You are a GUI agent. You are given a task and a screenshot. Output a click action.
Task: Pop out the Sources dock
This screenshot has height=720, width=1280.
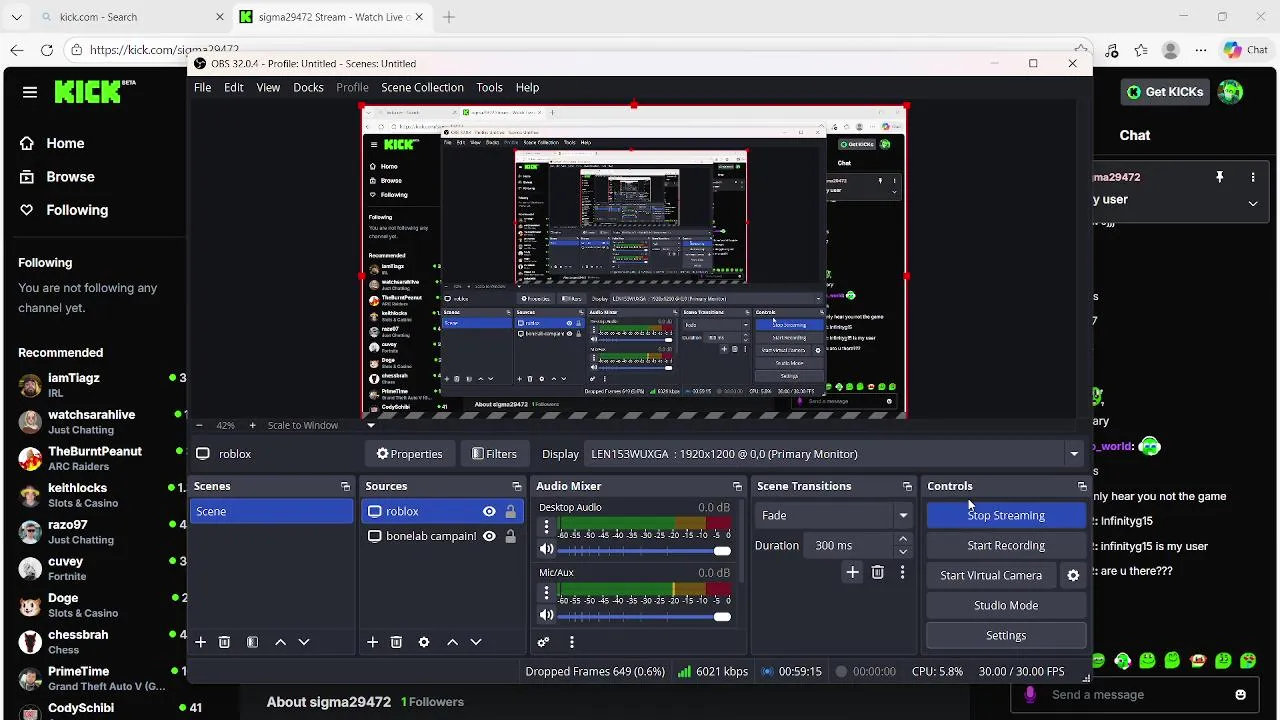point(516,486)
